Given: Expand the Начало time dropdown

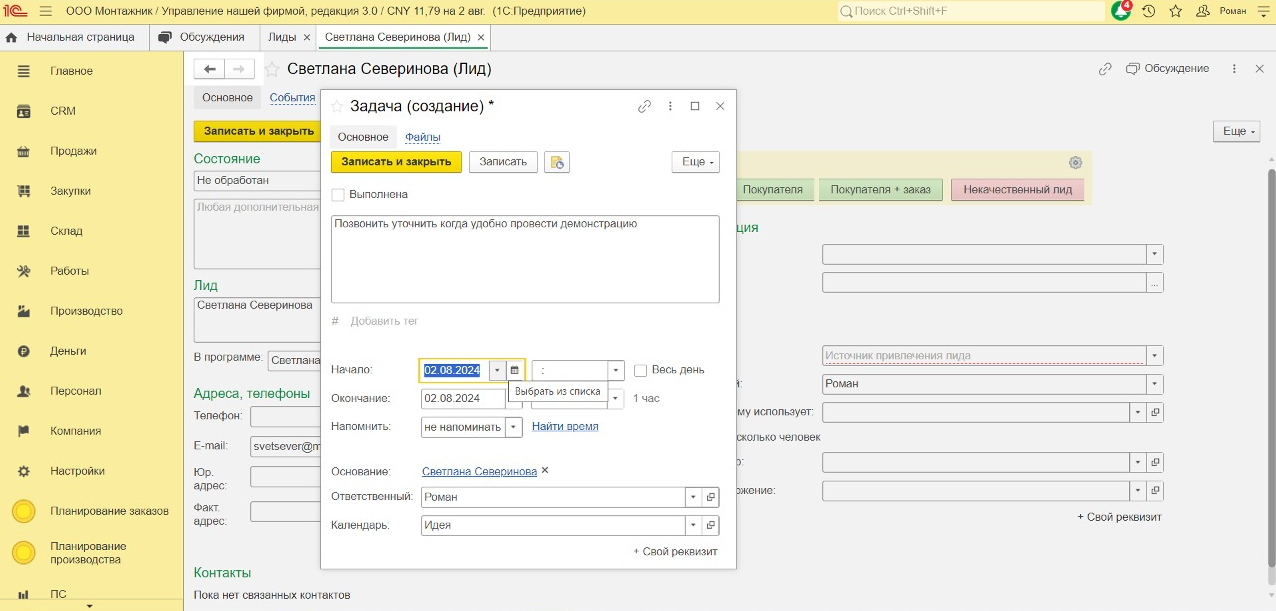Looking at the screenshot, I should 616,370.
